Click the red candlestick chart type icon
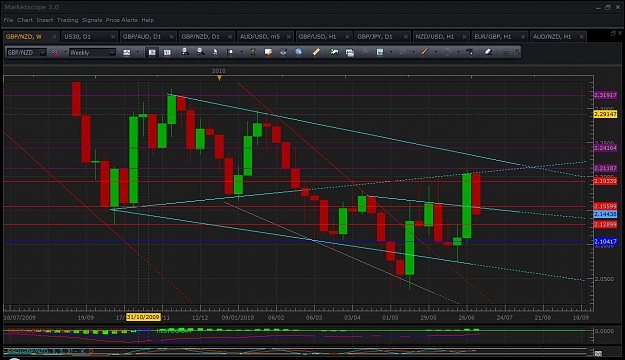625x360 pixels. [55, 52]
